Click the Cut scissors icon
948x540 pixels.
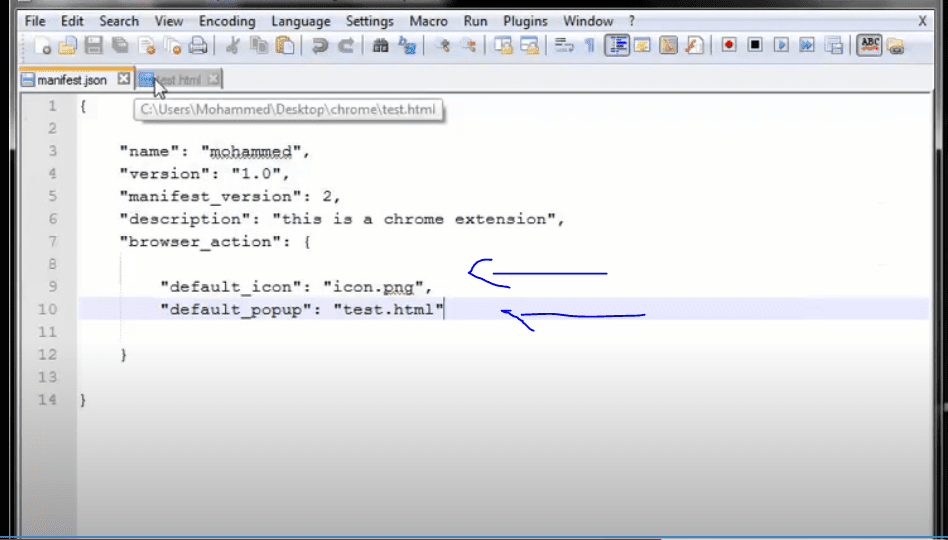232,45
